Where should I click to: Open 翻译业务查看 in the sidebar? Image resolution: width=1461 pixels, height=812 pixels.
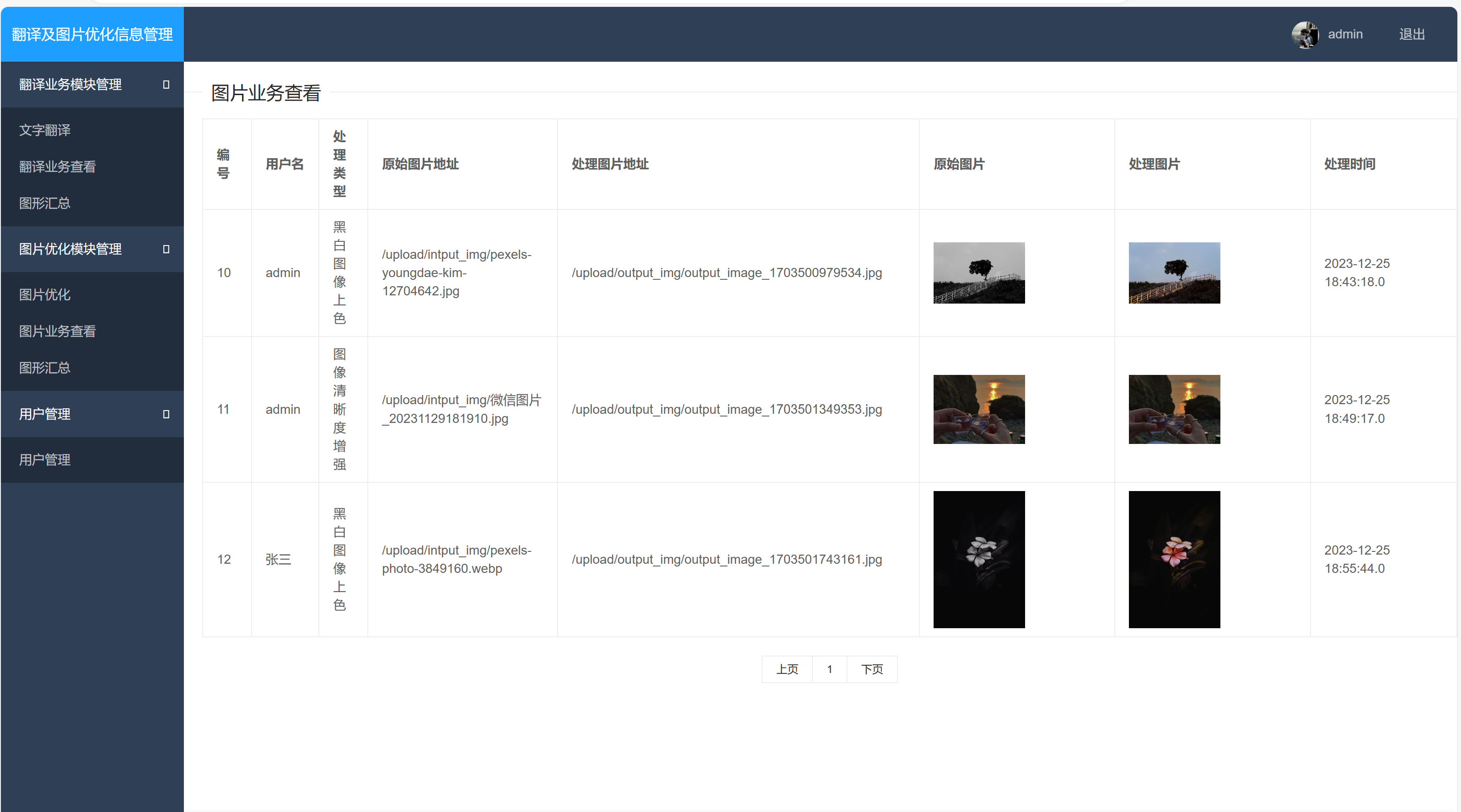57,167
